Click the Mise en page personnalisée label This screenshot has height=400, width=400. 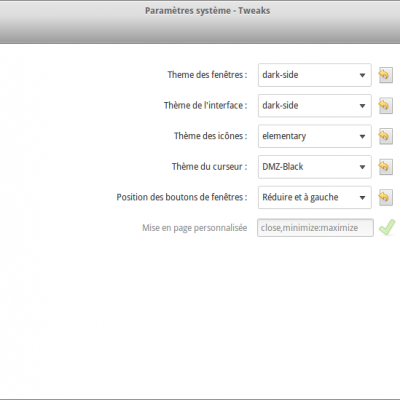click(195, 228)
